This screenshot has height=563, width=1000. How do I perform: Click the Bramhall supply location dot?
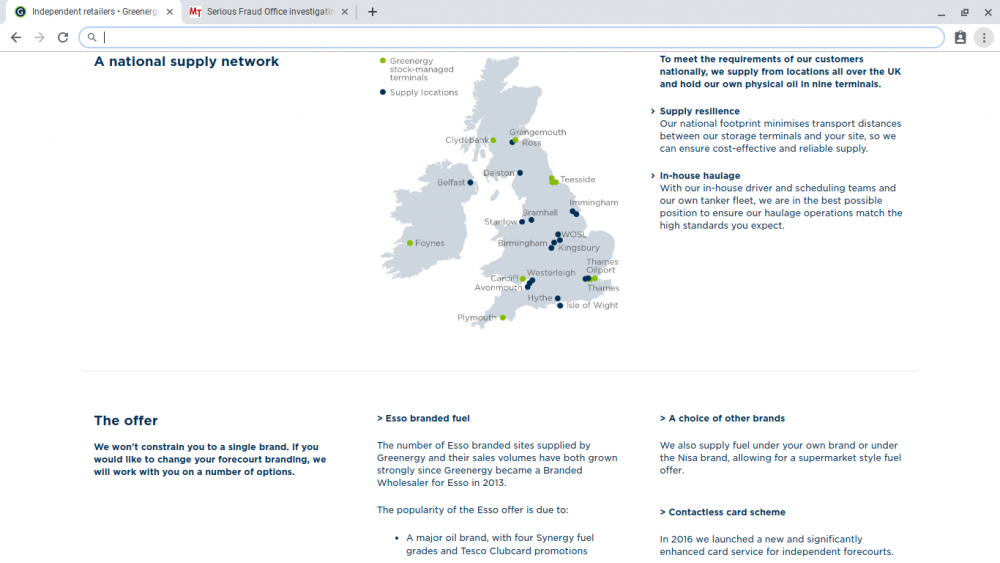coord(531,220)
